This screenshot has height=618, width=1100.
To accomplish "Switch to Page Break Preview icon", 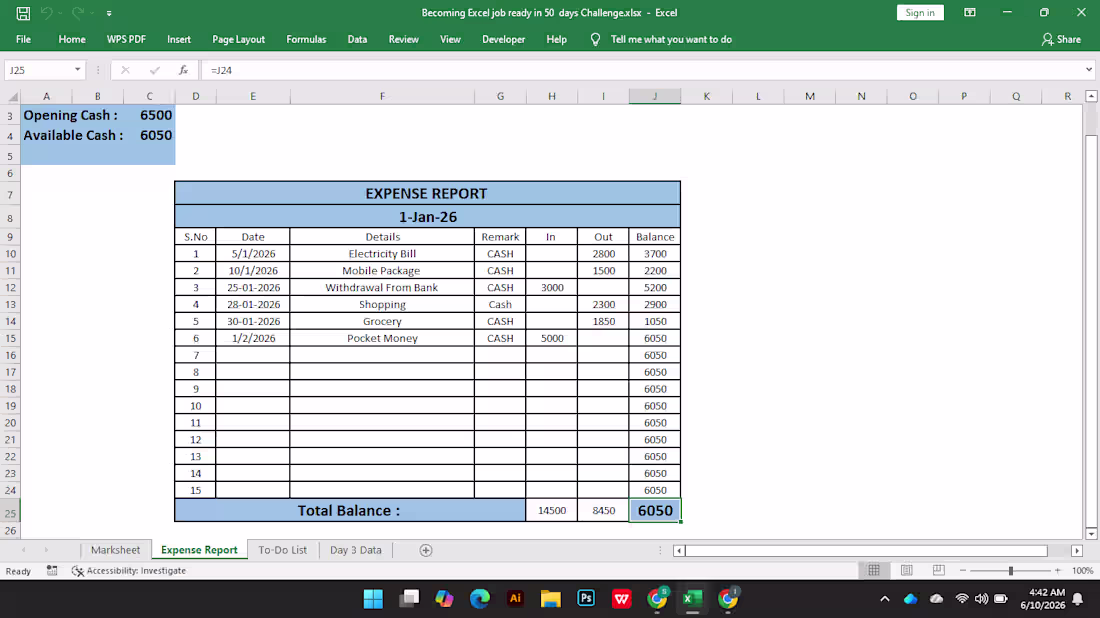I will [939, 570].
